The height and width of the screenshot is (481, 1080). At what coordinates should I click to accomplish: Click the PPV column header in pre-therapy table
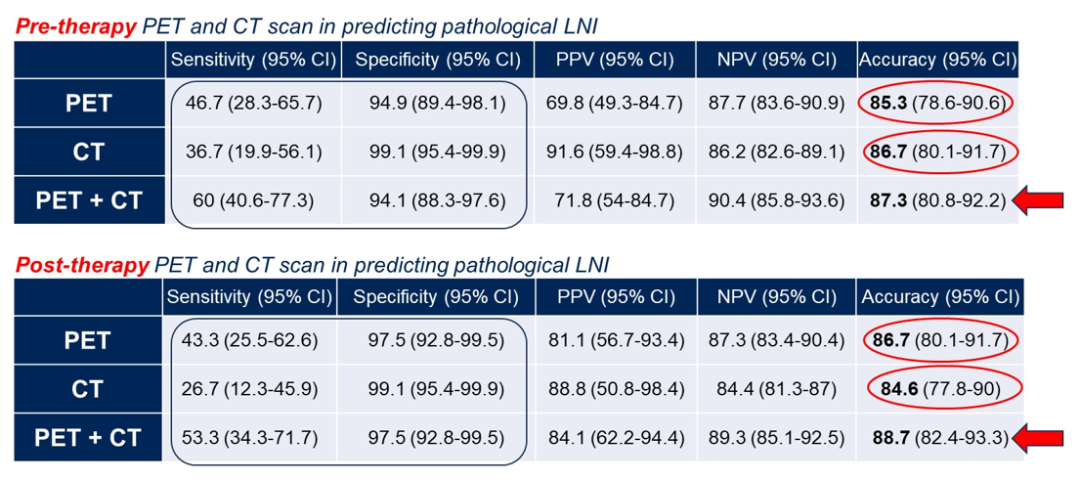(616, 60)
